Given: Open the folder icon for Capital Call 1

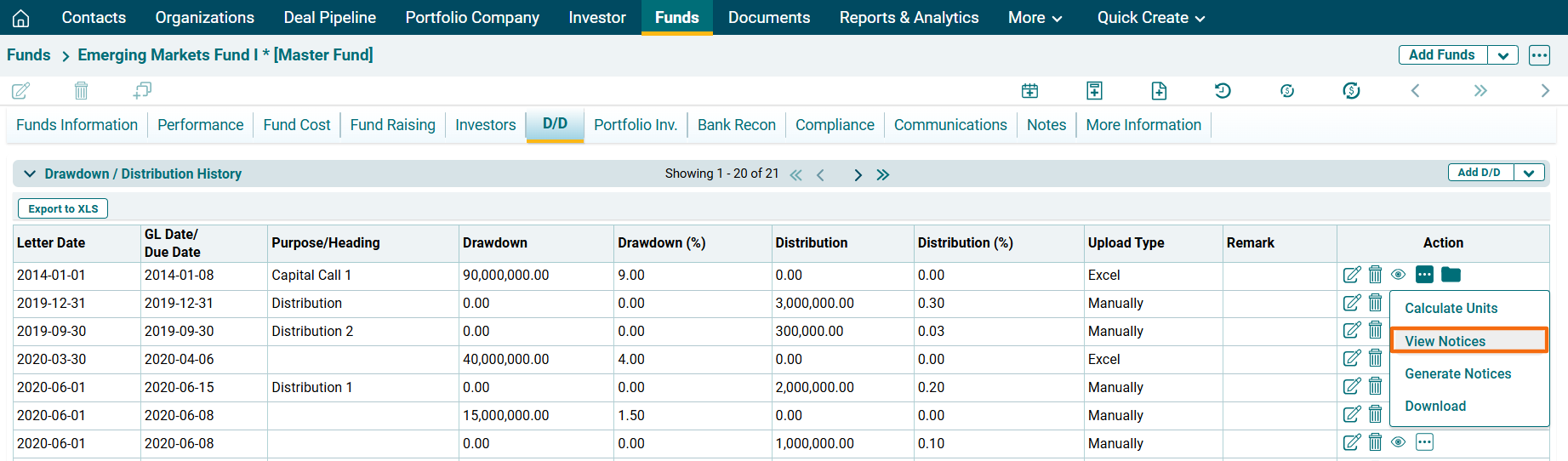Looking at the screenshot, I should [1451, 275].
